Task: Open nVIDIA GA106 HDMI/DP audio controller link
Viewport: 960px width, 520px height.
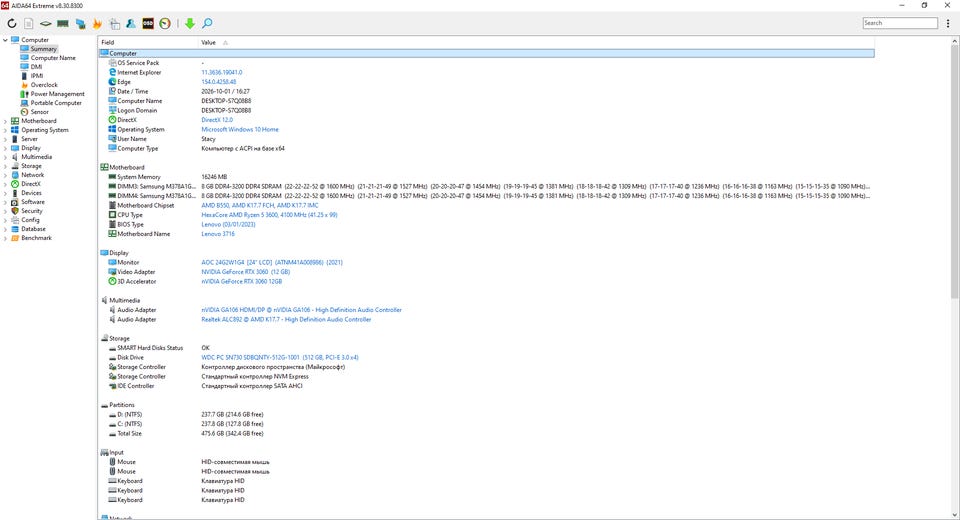Action: [301, 310]
